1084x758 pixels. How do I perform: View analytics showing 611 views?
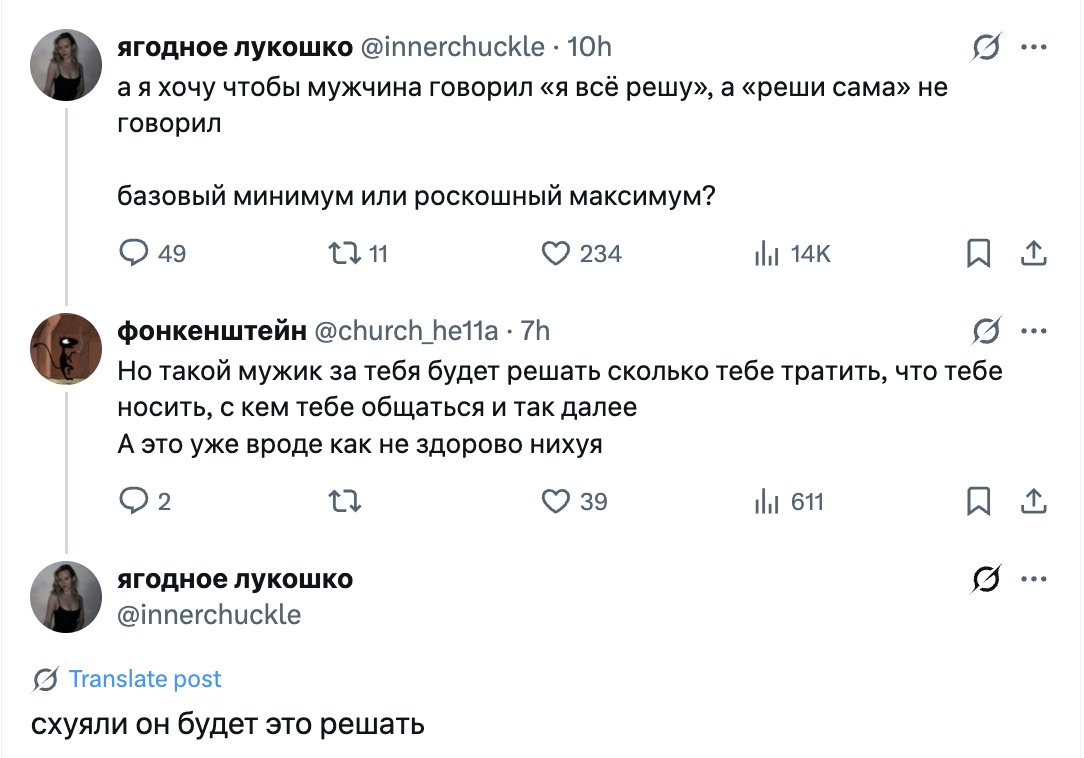click(x=766, y=501)
